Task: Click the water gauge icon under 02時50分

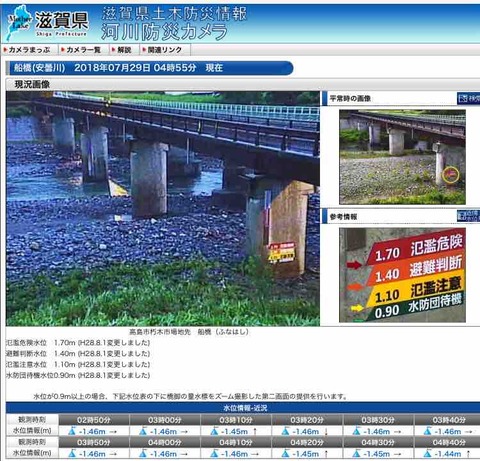Action: click(72, 431)
